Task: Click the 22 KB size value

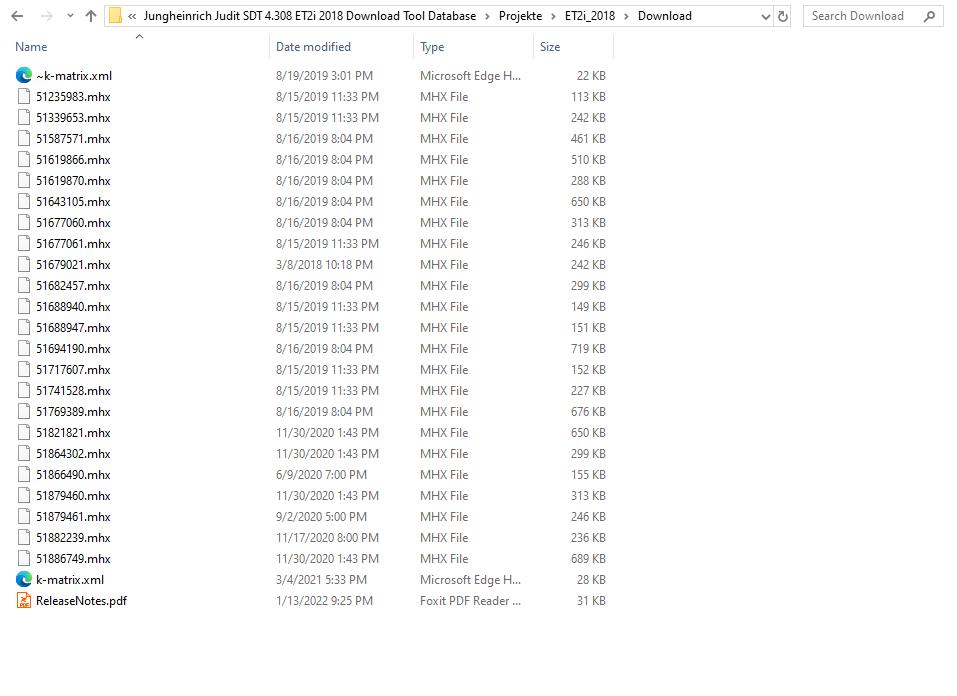Action: click(x=591, y=76)
